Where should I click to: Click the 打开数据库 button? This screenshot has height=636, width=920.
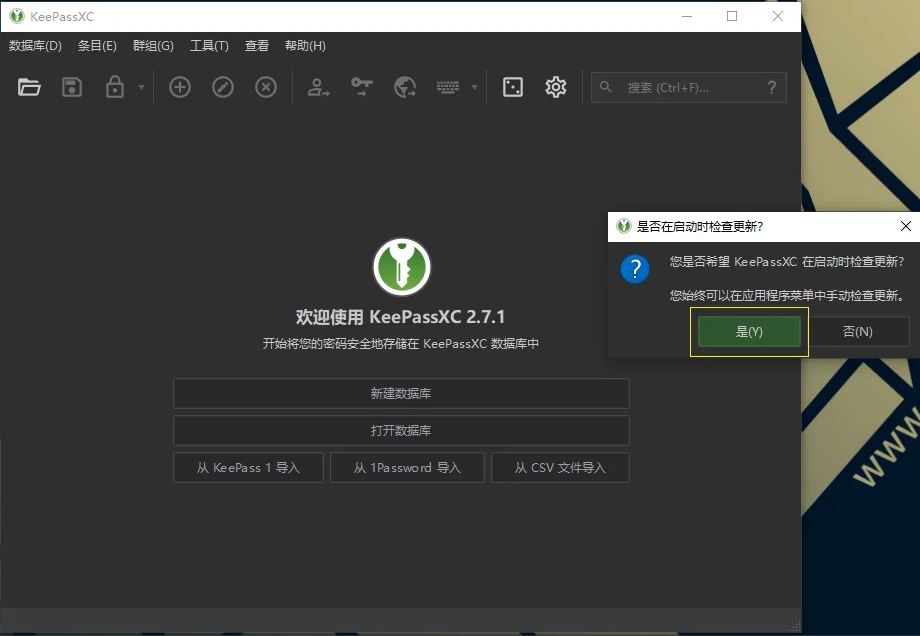[401, 430]
